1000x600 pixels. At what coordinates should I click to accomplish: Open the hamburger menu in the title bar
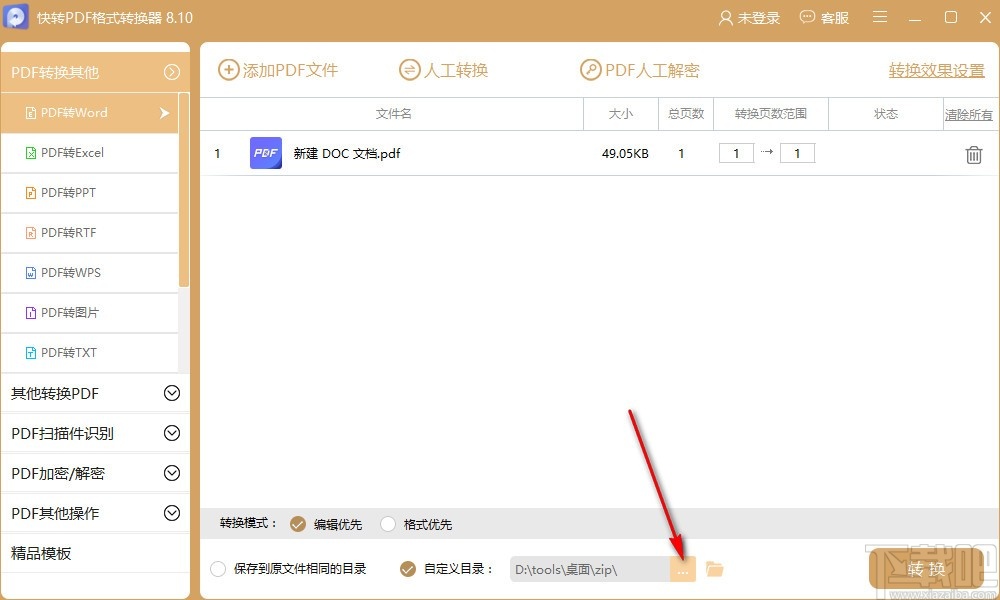[879, 17]
